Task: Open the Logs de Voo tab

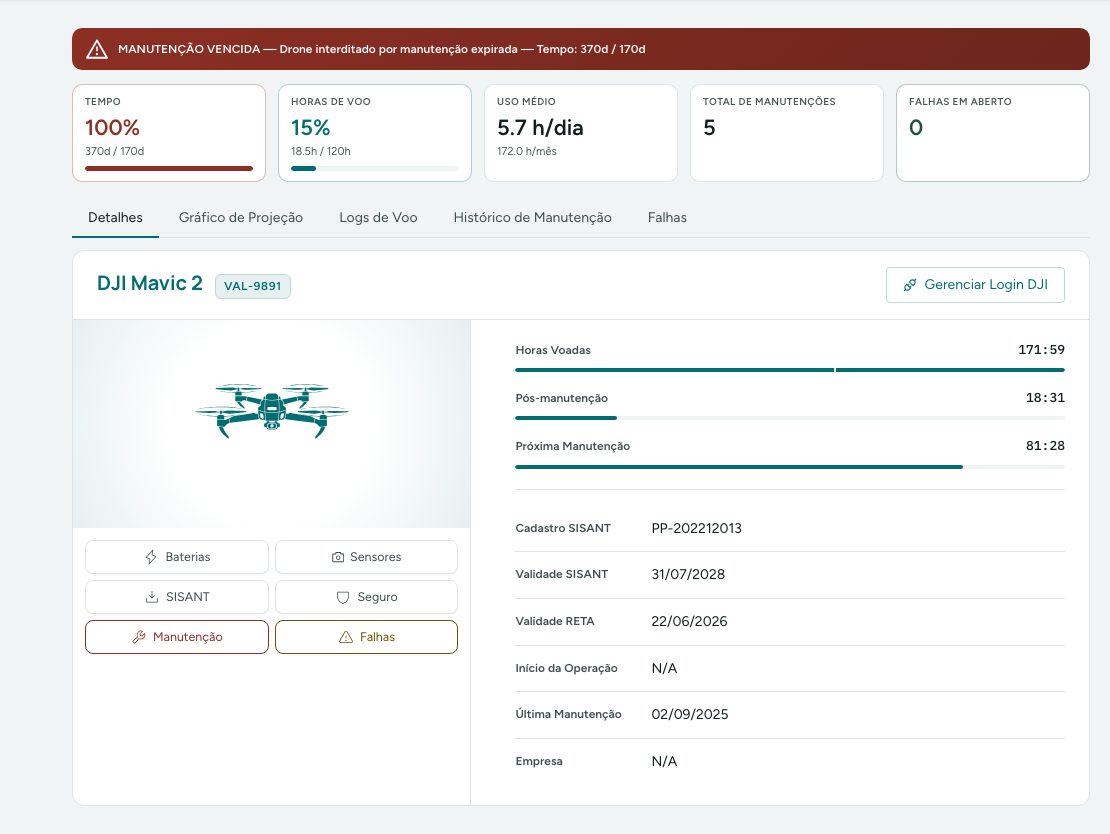Action: click(378, 217)
